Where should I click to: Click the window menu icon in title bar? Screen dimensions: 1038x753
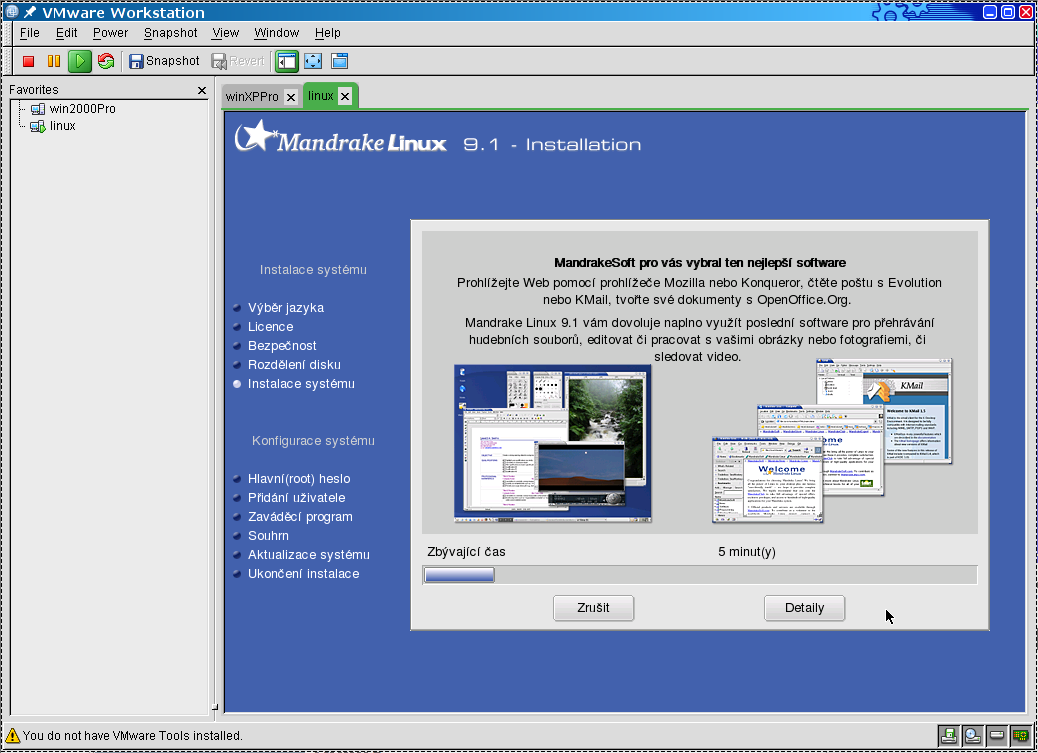pos(12,11)
